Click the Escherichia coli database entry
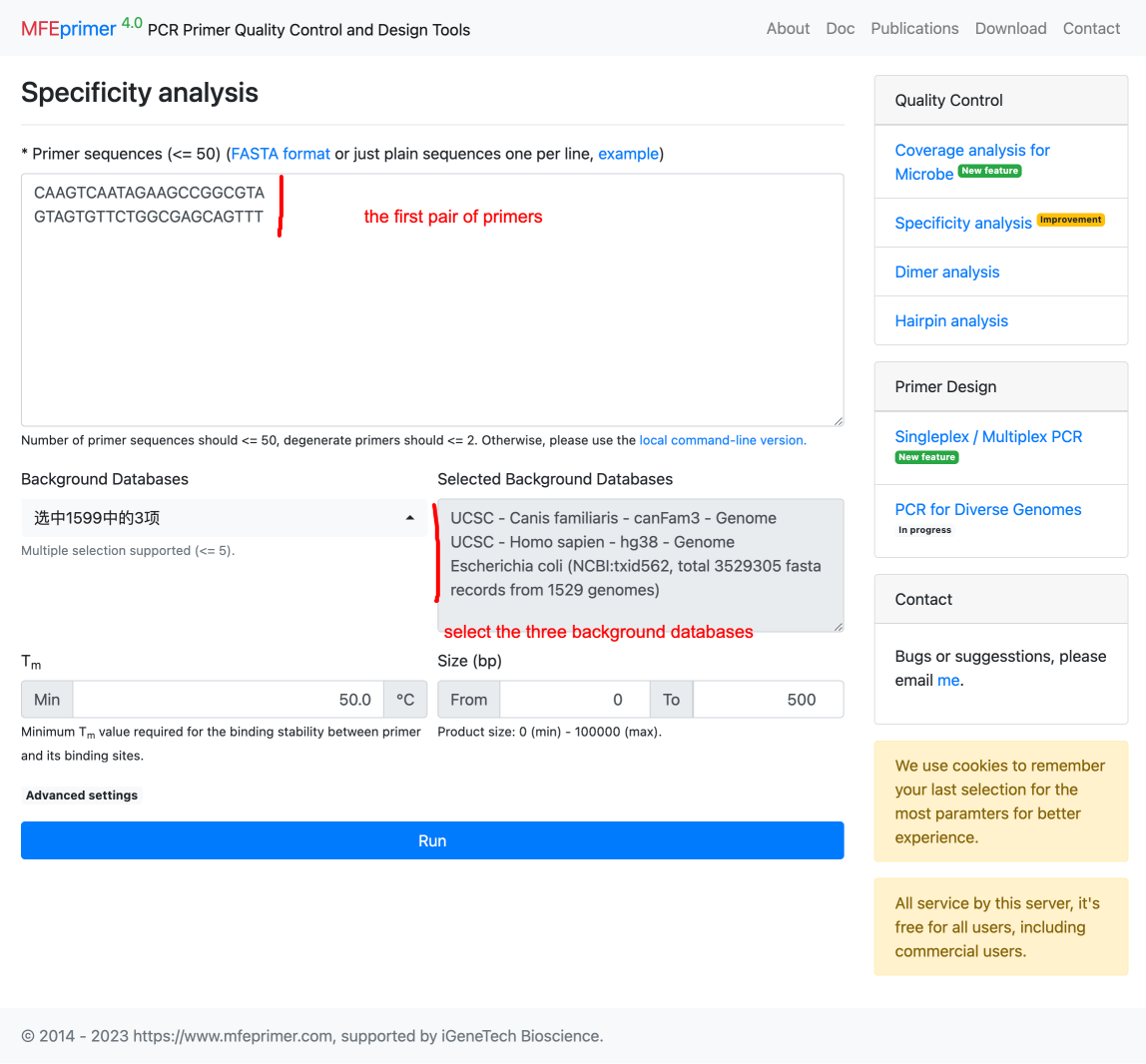Screen dimensions: 1146x1064 [x=635, y=578]
